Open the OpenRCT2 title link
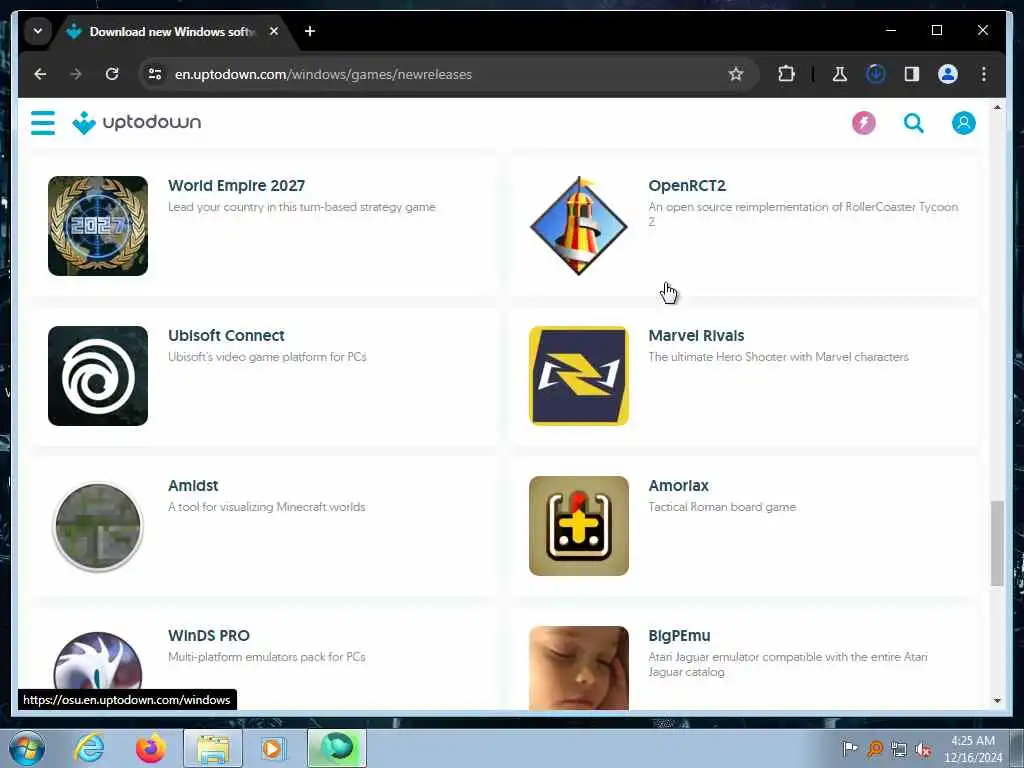This screenshot has width=1024, height=768. tap(687, 185)
